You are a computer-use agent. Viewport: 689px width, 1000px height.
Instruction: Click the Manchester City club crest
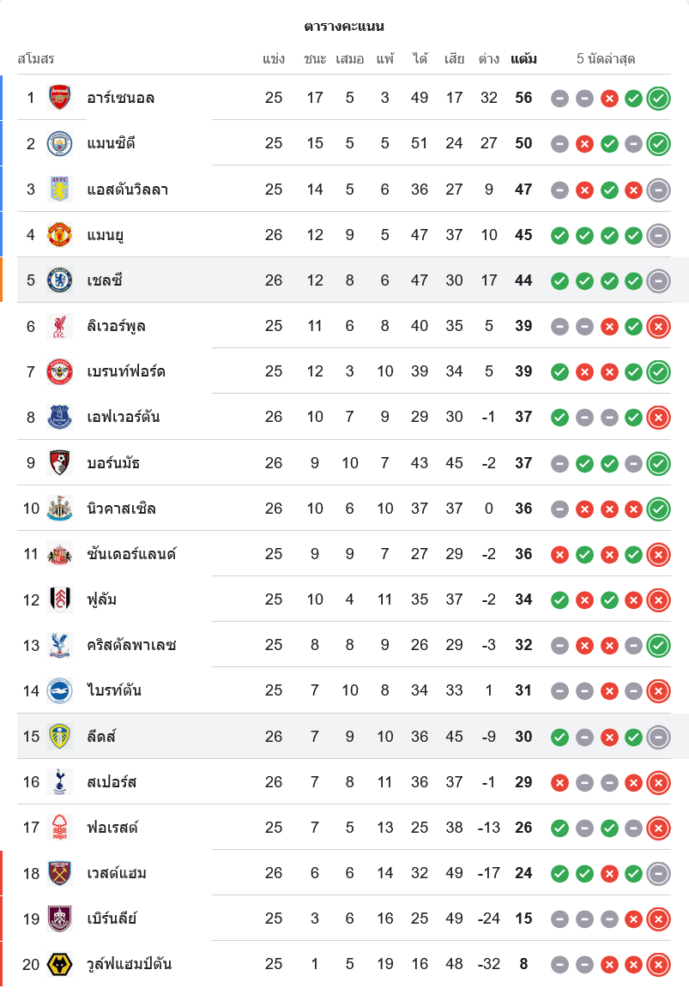(60, 144)
